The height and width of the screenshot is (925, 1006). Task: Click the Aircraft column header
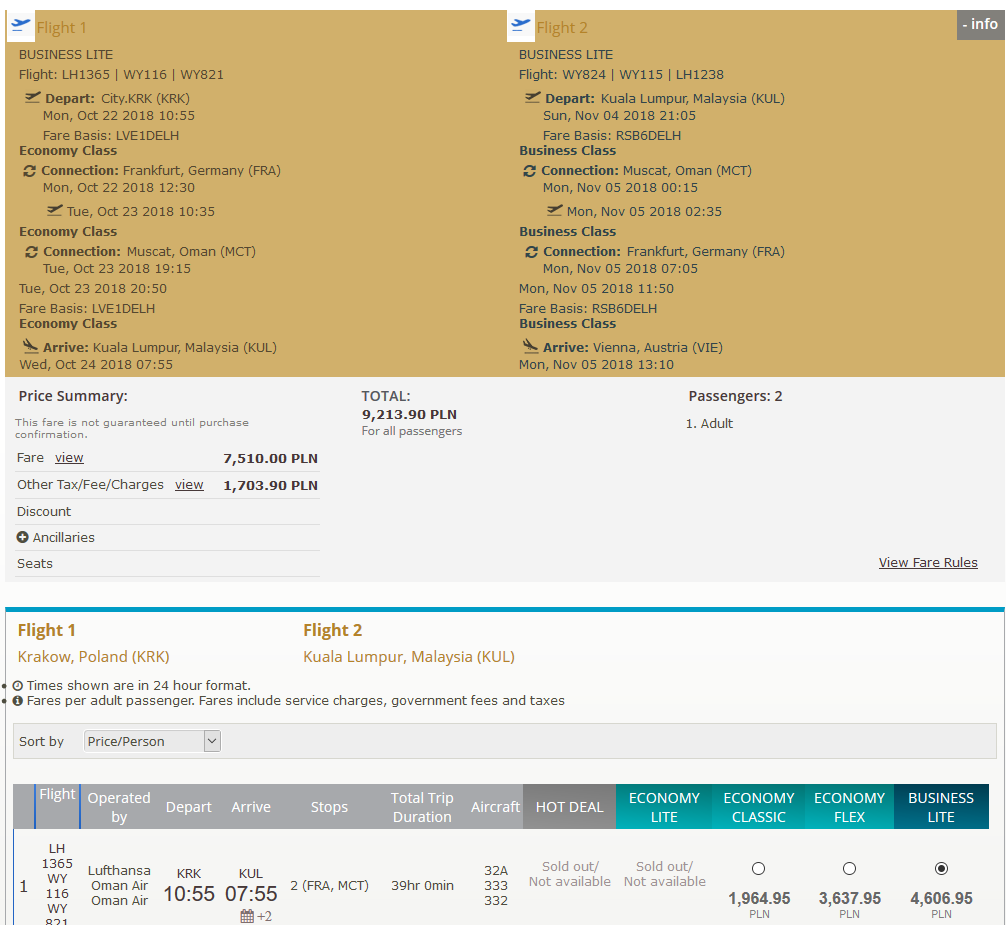495,807
